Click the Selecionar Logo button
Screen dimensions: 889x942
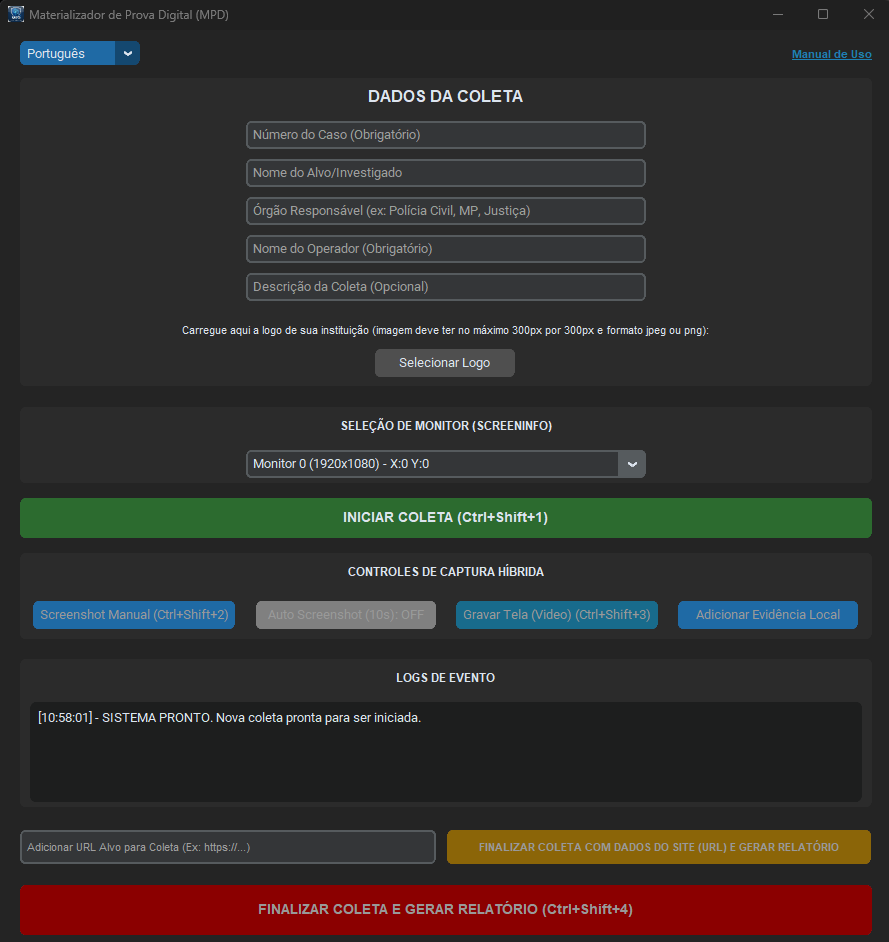pyautogui.click(x=444, y=363)
